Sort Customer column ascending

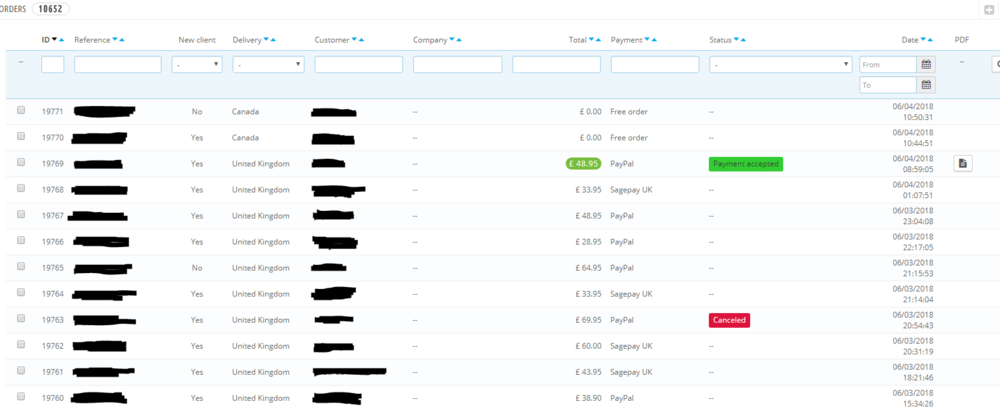(361, 40)
